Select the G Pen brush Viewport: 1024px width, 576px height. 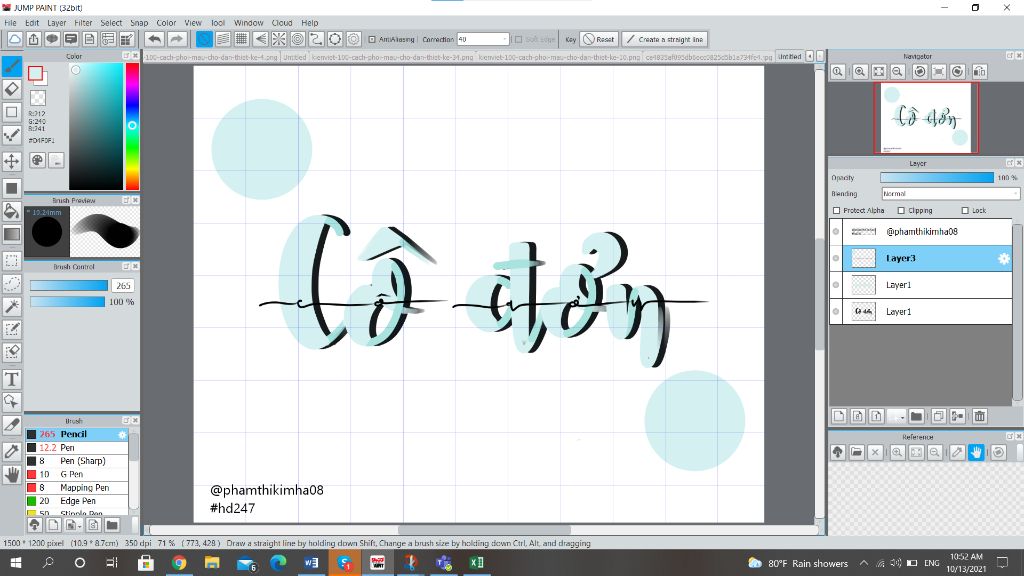point(77,474)
